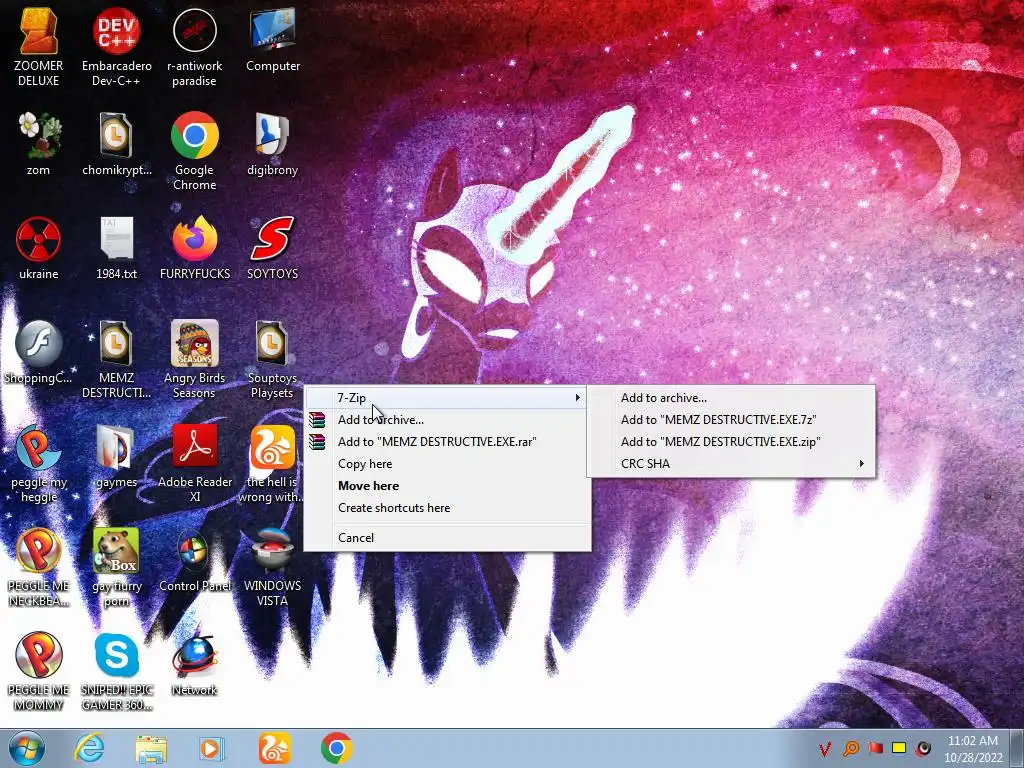Click the Show desktop button
This screenshot has width=1024, height=768.
[x=1017, y=748]
